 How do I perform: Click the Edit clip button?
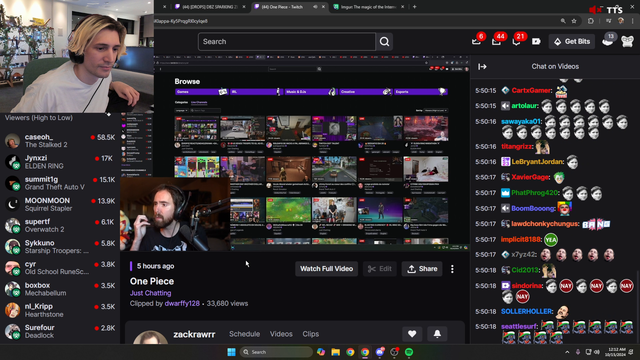(x=380, y=269)
